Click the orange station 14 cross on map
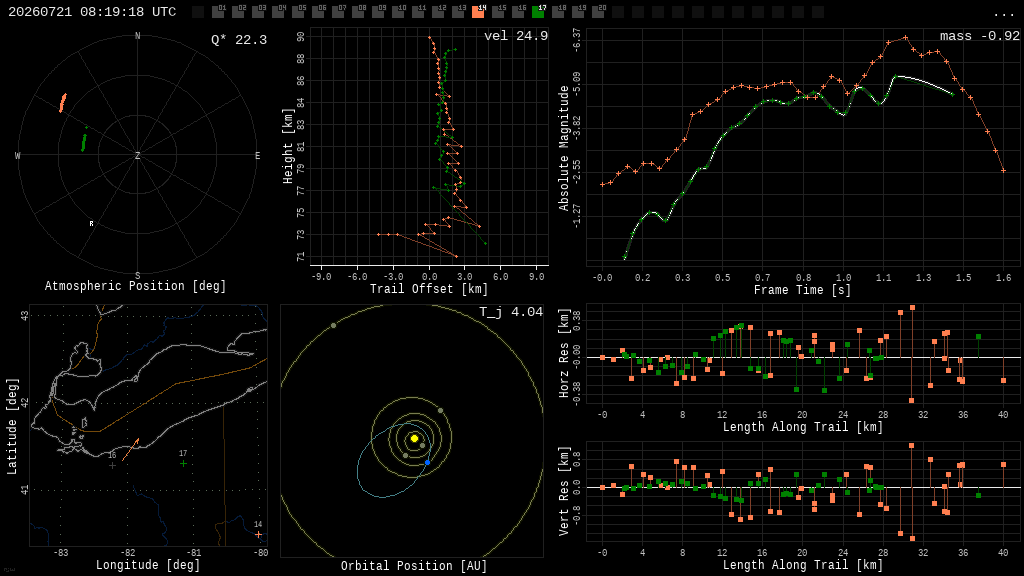Viewport: 1024px width, 576px height. 259,534
